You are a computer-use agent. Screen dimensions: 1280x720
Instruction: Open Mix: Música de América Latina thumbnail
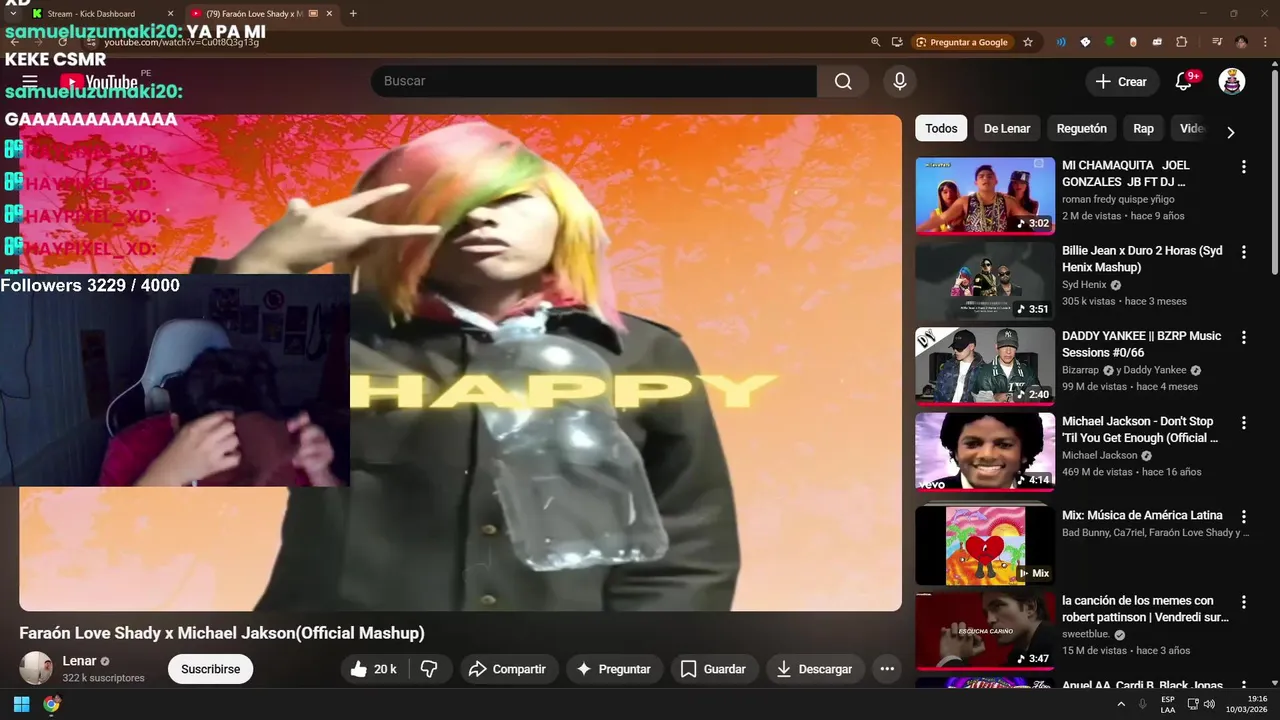985,545
